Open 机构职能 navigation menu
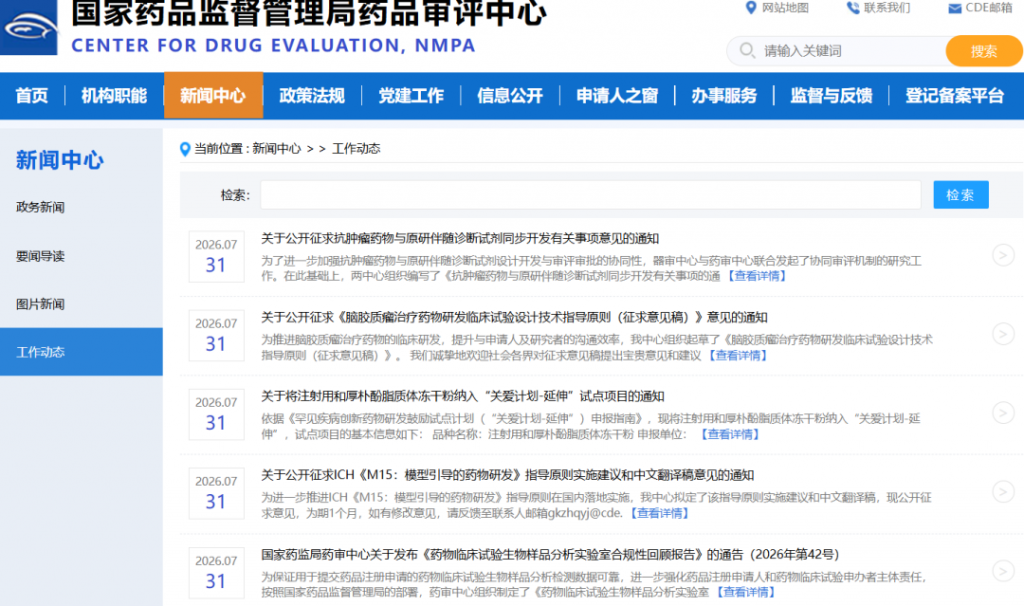This screenshot has width=1024, height=606. tap(114, 95)
